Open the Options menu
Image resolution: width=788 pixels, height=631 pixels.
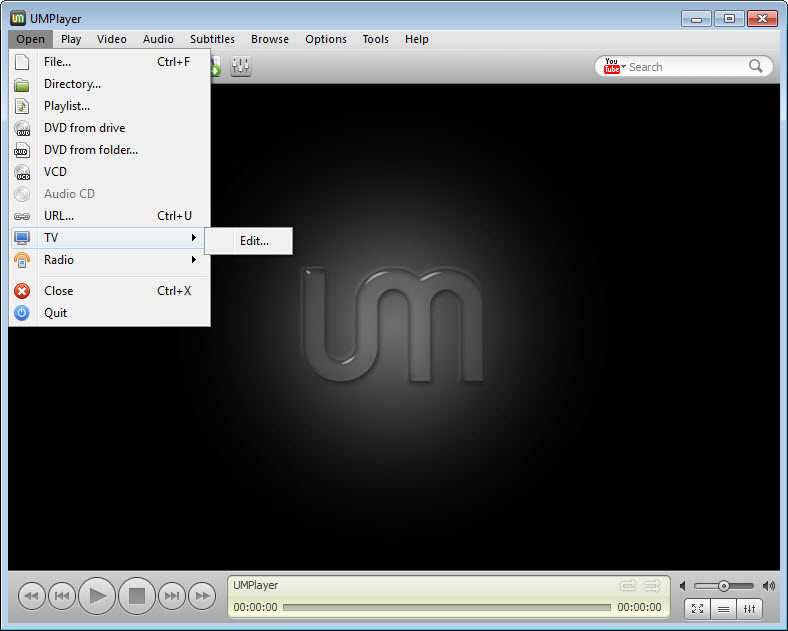pos(326,39)
